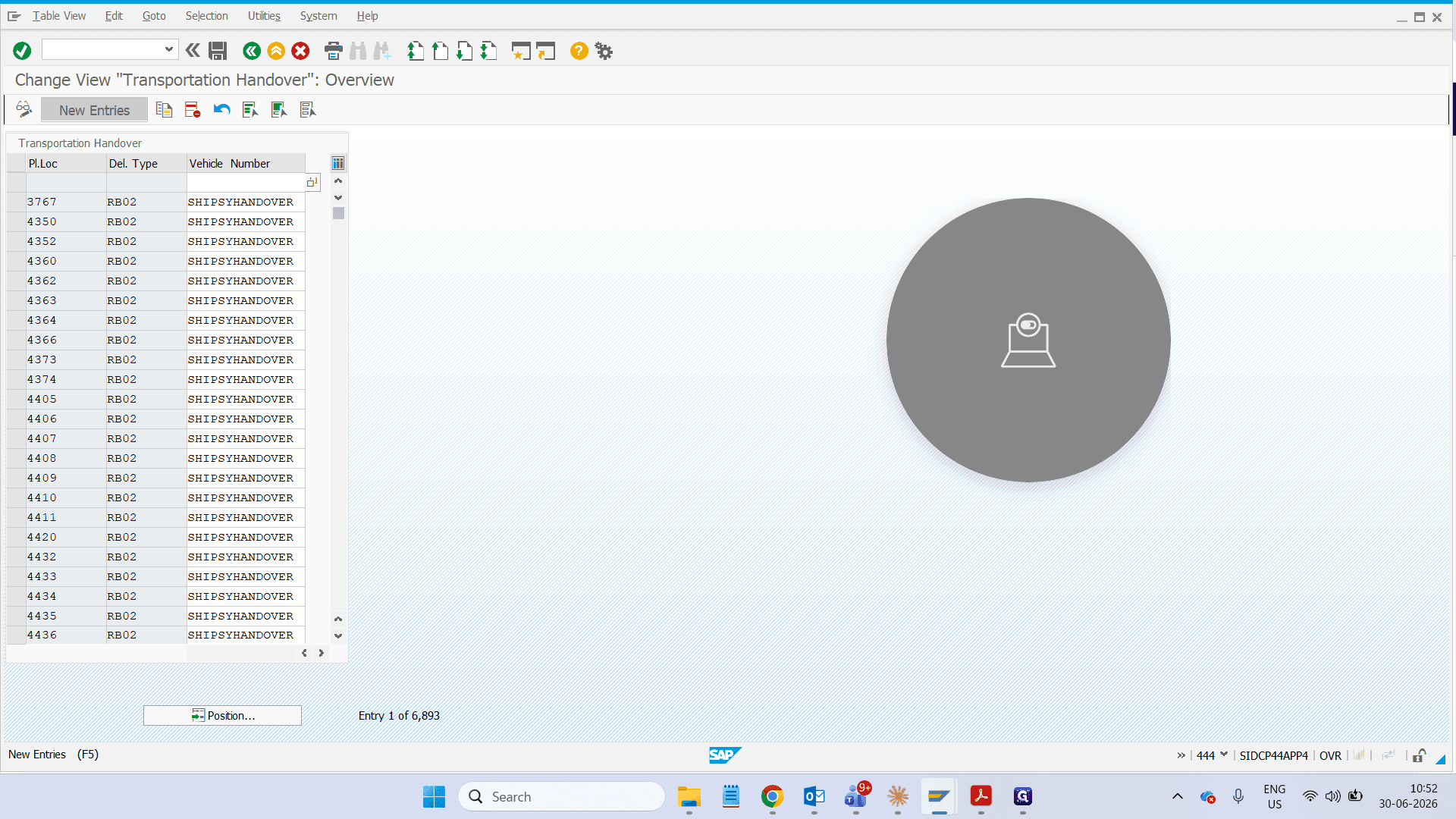
Task: Show hidden system tray icons chevron
Action: tap(1177, 796)
